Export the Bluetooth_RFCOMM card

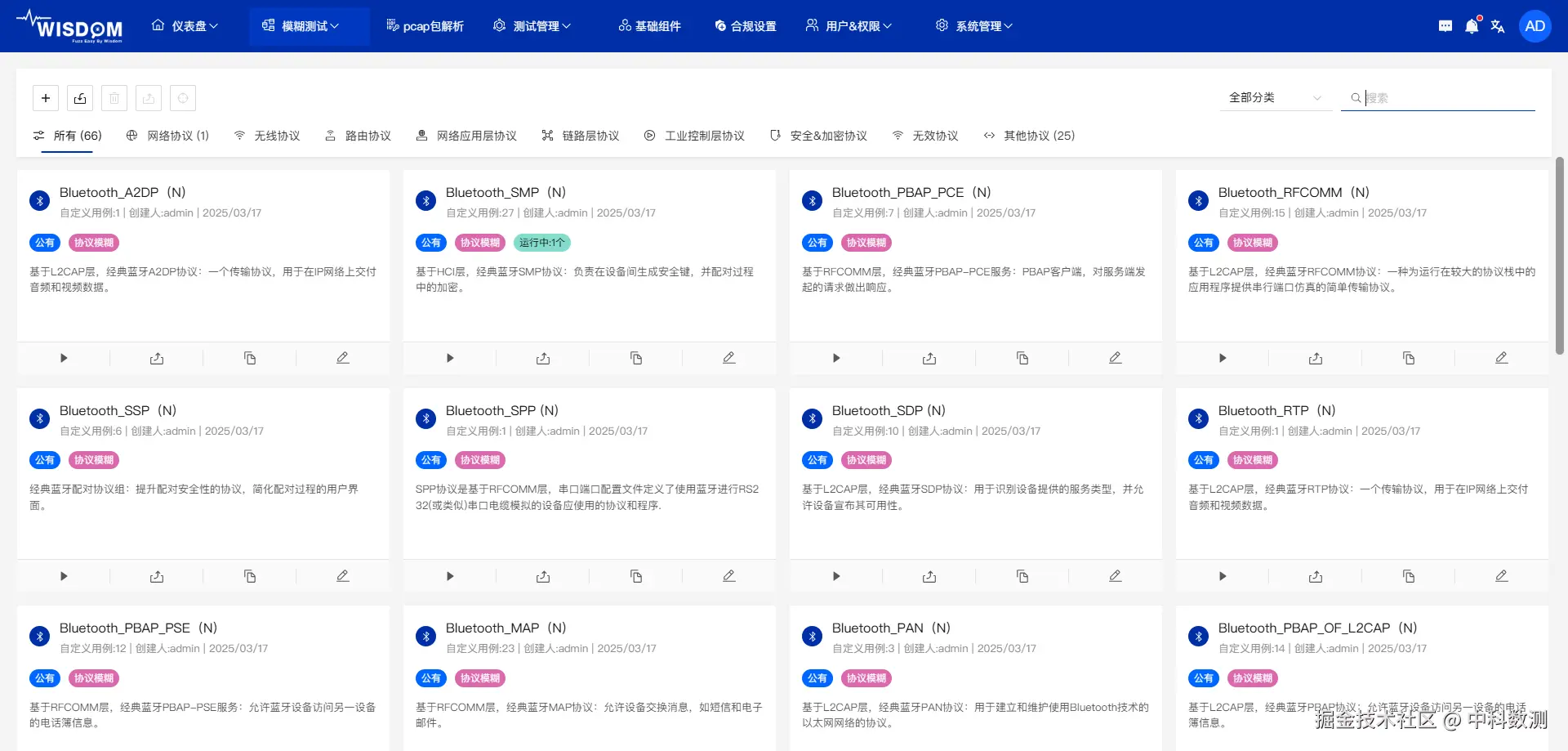pyautogui.click(x=1316, y=358)
